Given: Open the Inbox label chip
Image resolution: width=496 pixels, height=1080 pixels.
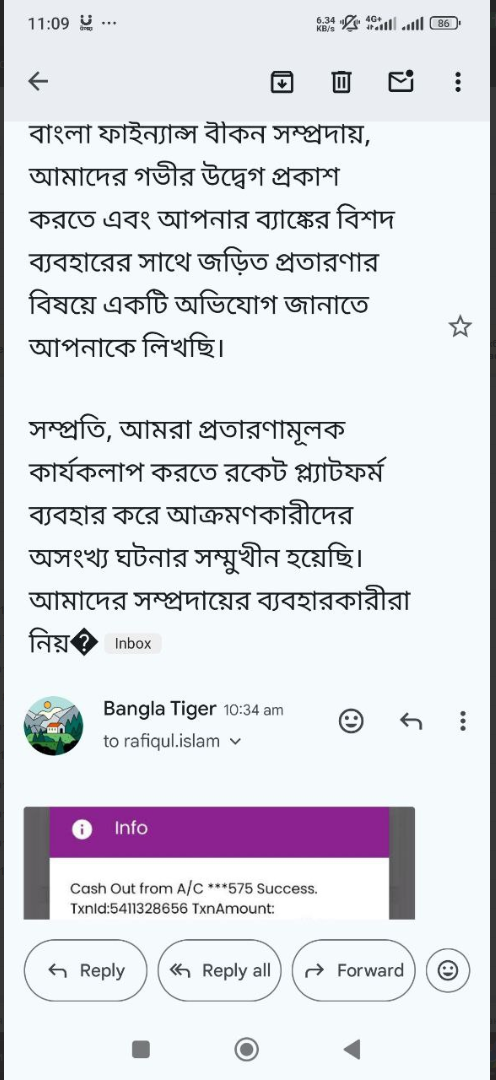Looking at the screenshot, I should point(133,643).
